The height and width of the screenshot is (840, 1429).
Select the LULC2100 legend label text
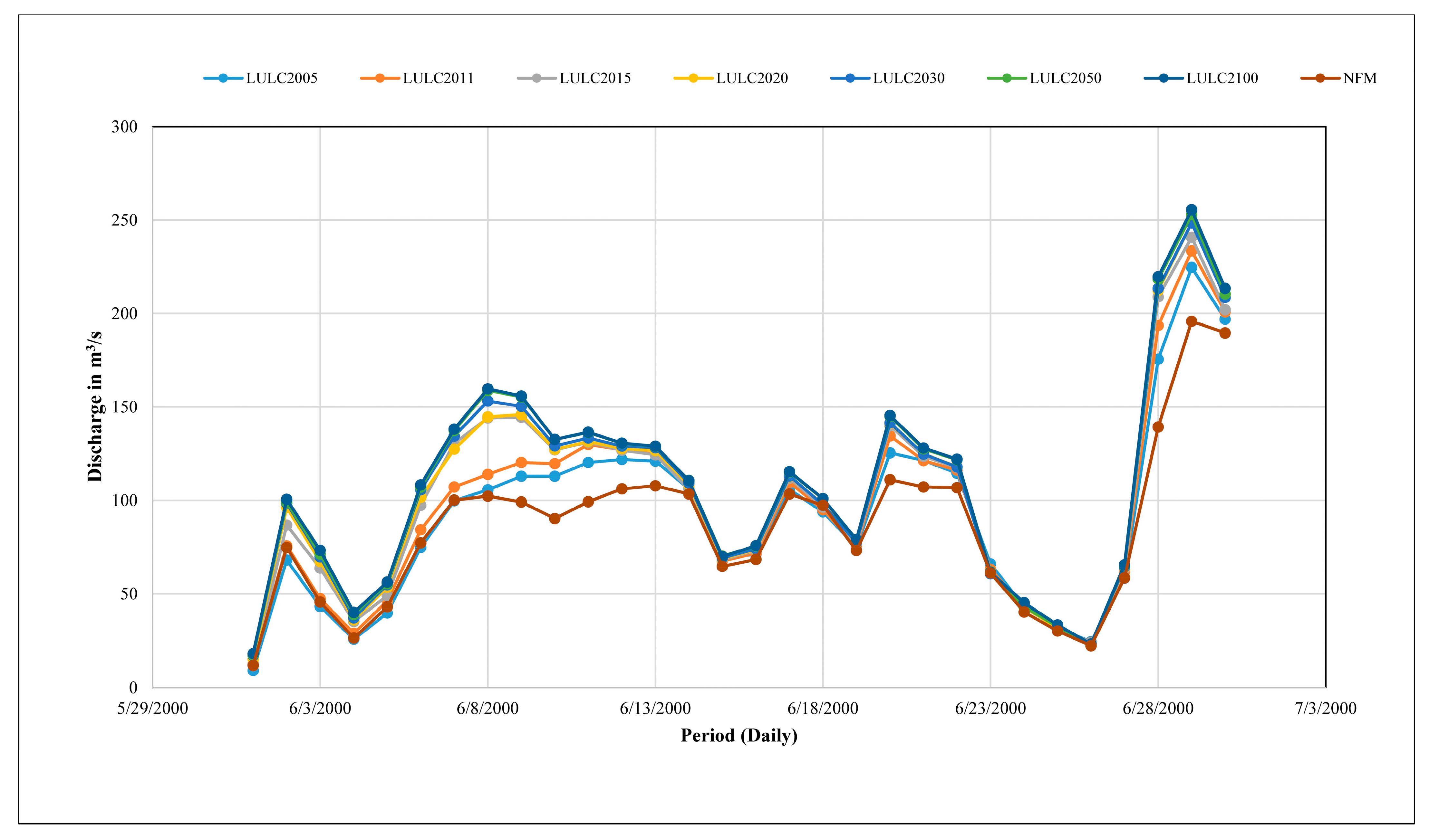click(1222, 78)
